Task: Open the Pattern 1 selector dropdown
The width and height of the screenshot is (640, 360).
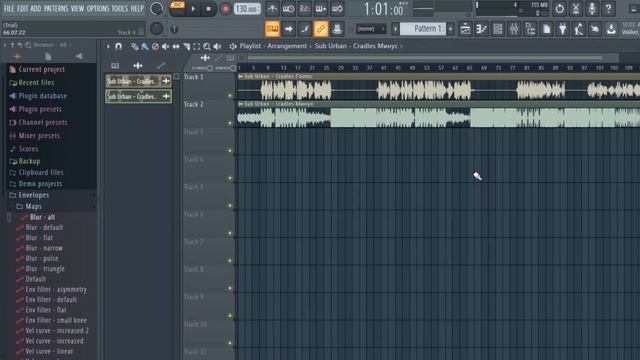Action: click(423, 29)
